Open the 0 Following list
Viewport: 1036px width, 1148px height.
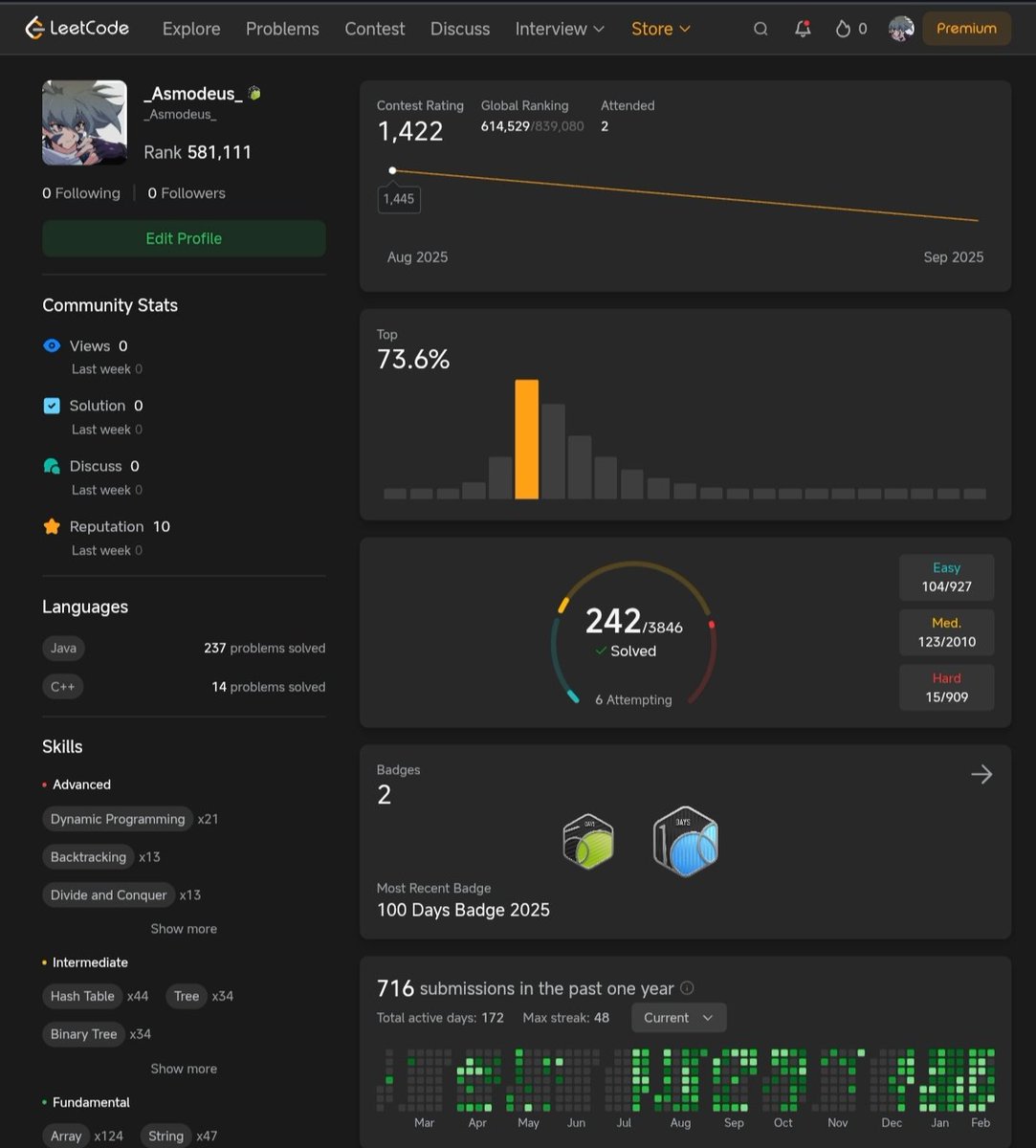tap(81, 193)
